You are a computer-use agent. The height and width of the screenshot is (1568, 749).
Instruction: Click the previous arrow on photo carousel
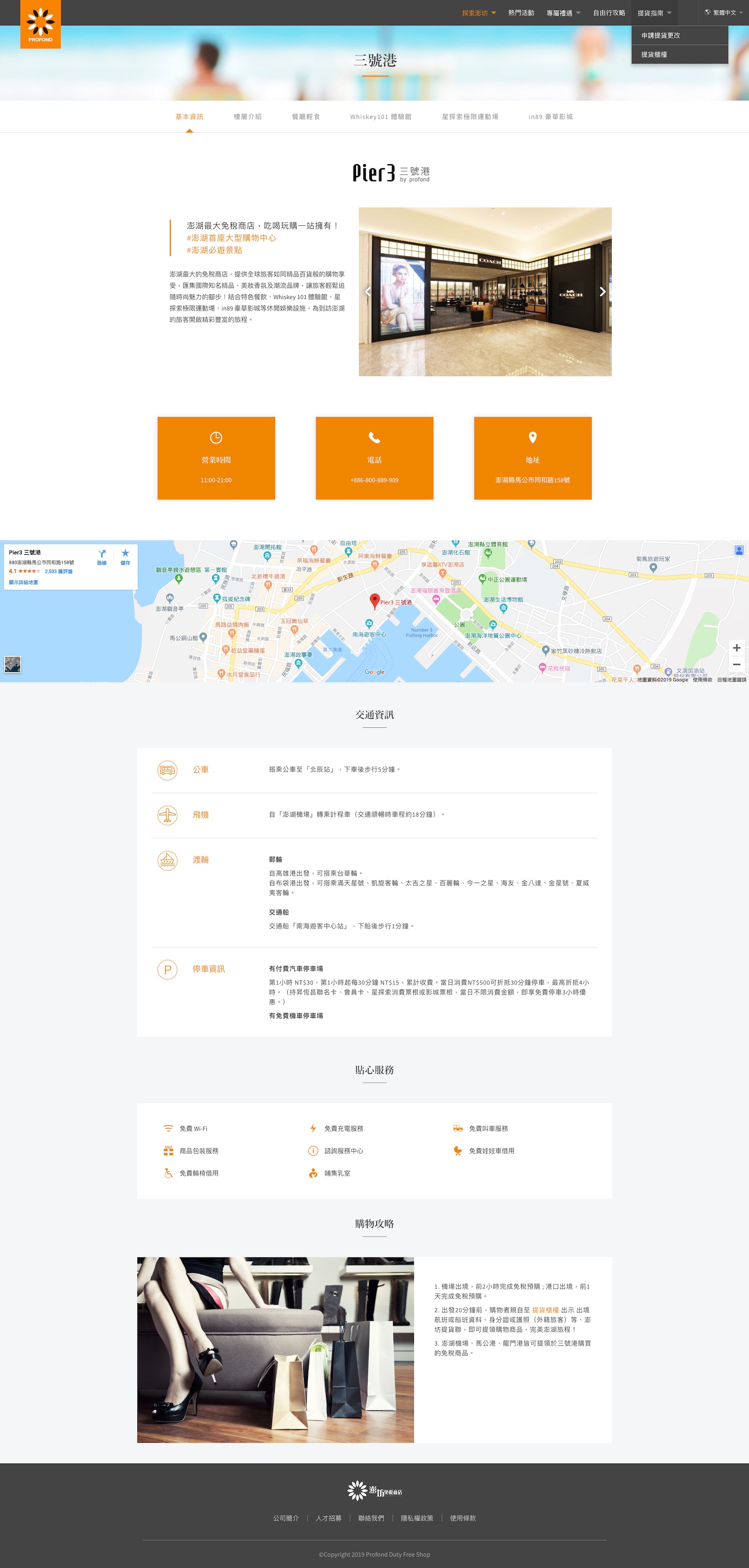(368, 292)
